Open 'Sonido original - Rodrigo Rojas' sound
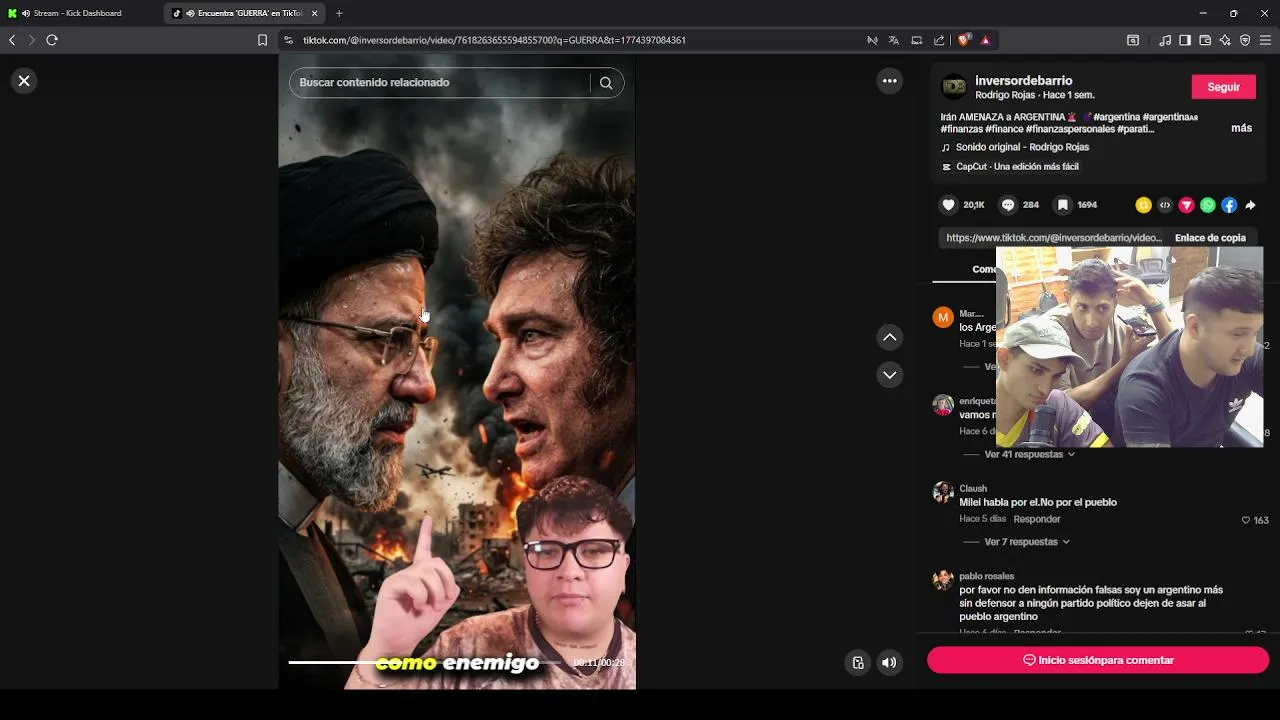Viewport: 1280px width, 720px height. tap(1022, 147)
